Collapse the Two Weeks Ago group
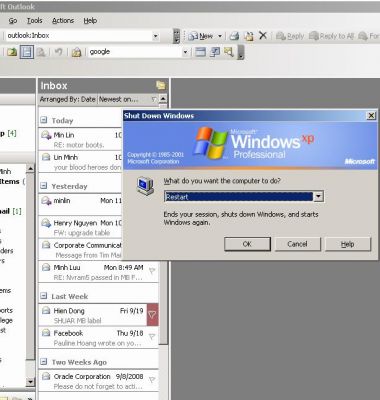This screenshot has height=400, width=380. pos(44,361)
